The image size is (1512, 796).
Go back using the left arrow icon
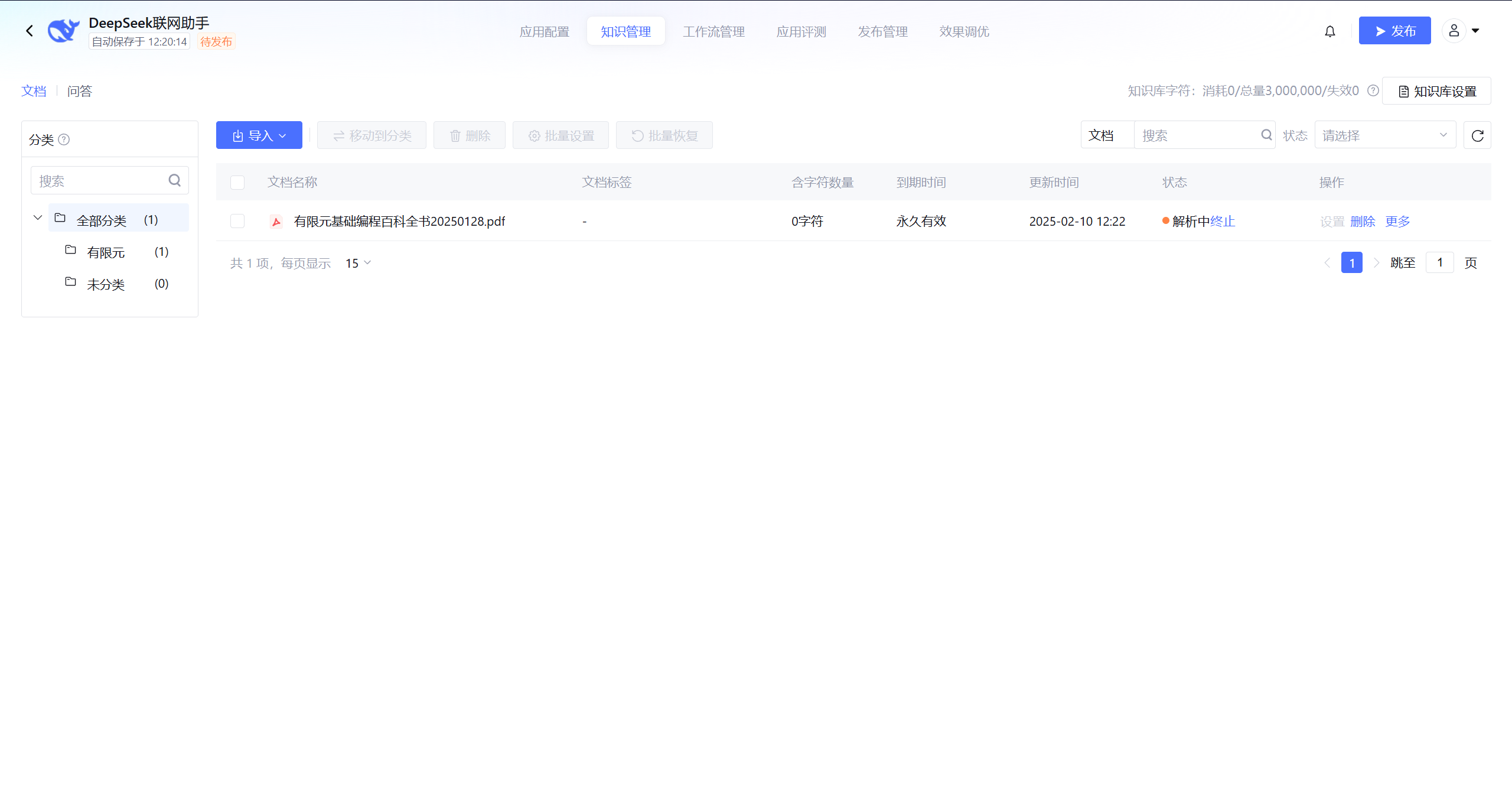point(30,31)
